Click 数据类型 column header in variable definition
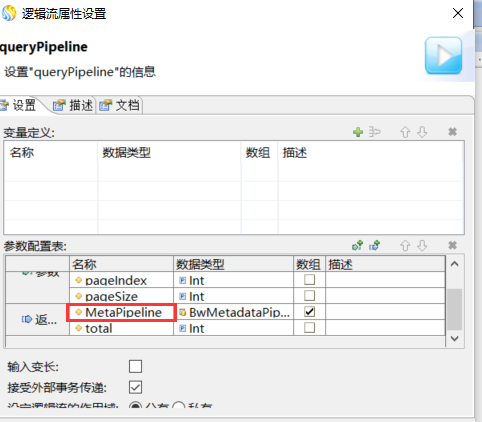 coord(169,153)
